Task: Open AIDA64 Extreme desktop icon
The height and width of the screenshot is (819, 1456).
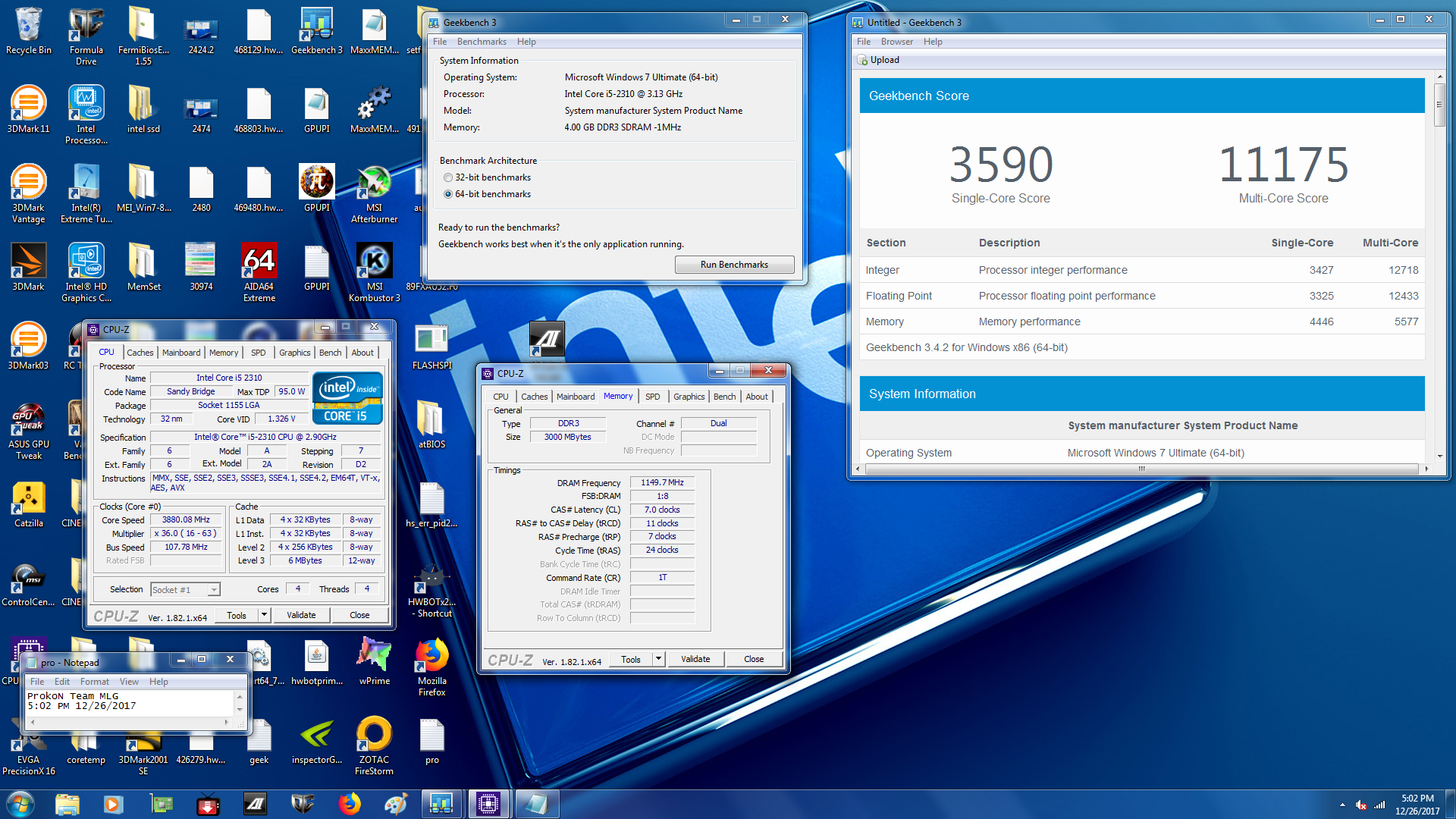Action: (259, 271)
